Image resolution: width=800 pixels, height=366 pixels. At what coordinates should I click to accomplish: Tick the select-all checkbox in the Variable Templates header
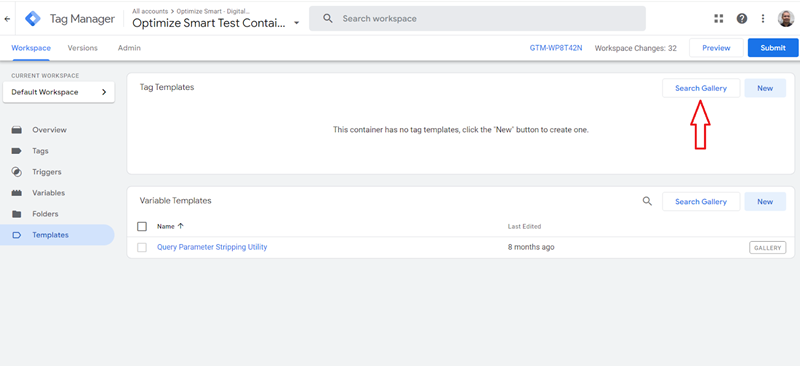(x=142, y=226)
